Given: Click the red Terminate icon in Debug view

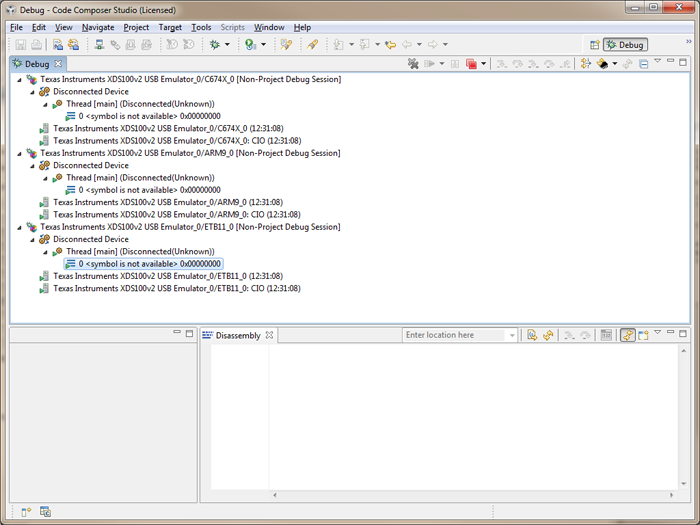Looking at the screenshot, I should tap(469, 64).
